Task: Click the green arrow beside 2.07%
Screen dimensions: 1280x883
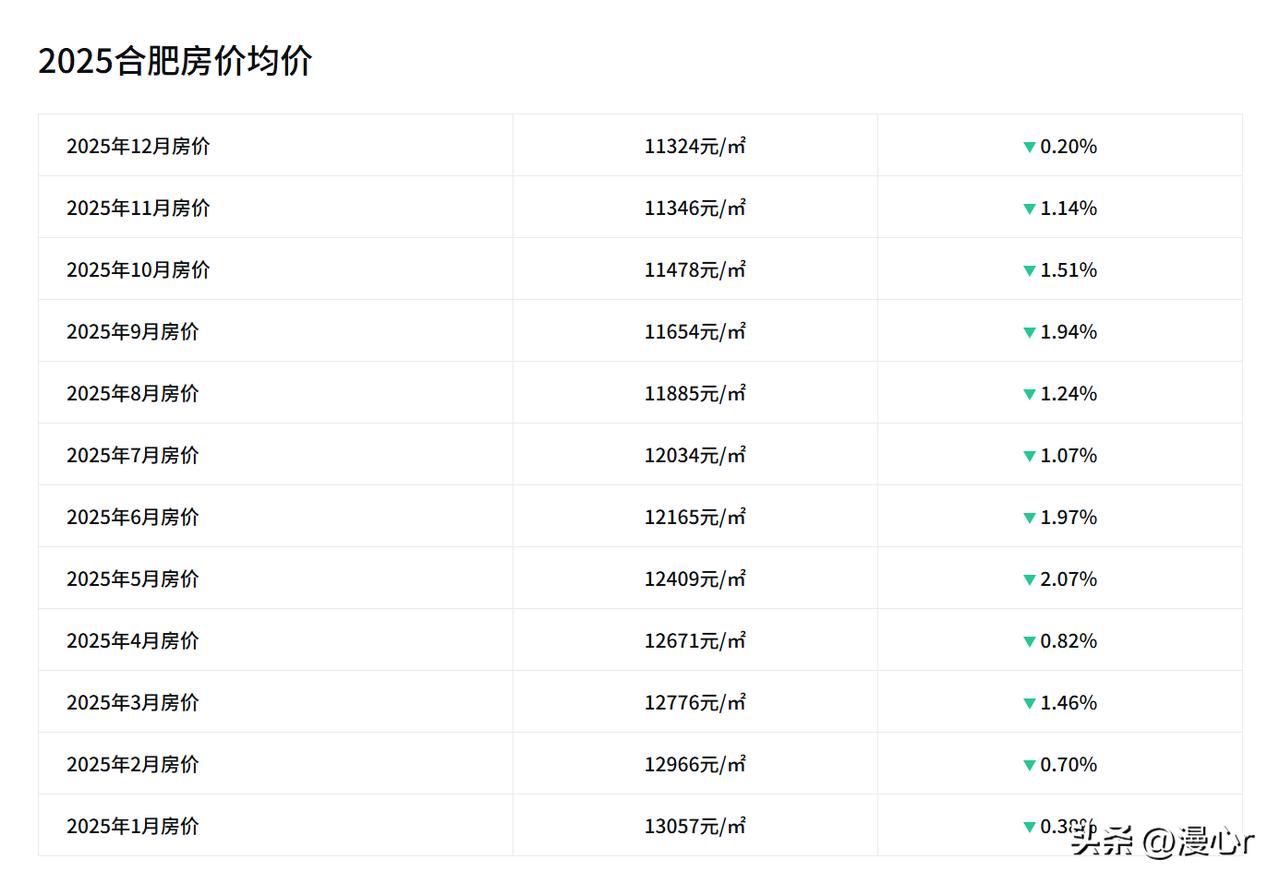Action: point(1029,580)
